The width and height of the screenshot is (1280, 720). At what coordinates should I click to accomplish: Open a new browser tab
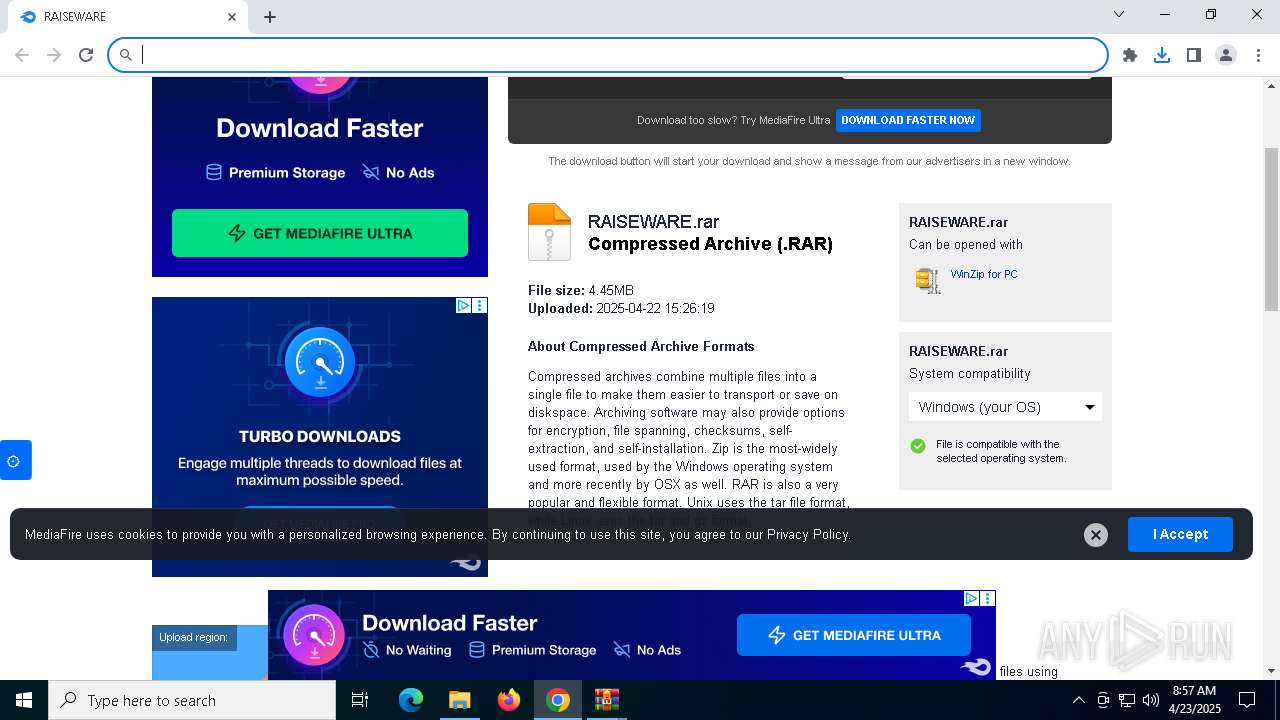(x=270, y=17)
